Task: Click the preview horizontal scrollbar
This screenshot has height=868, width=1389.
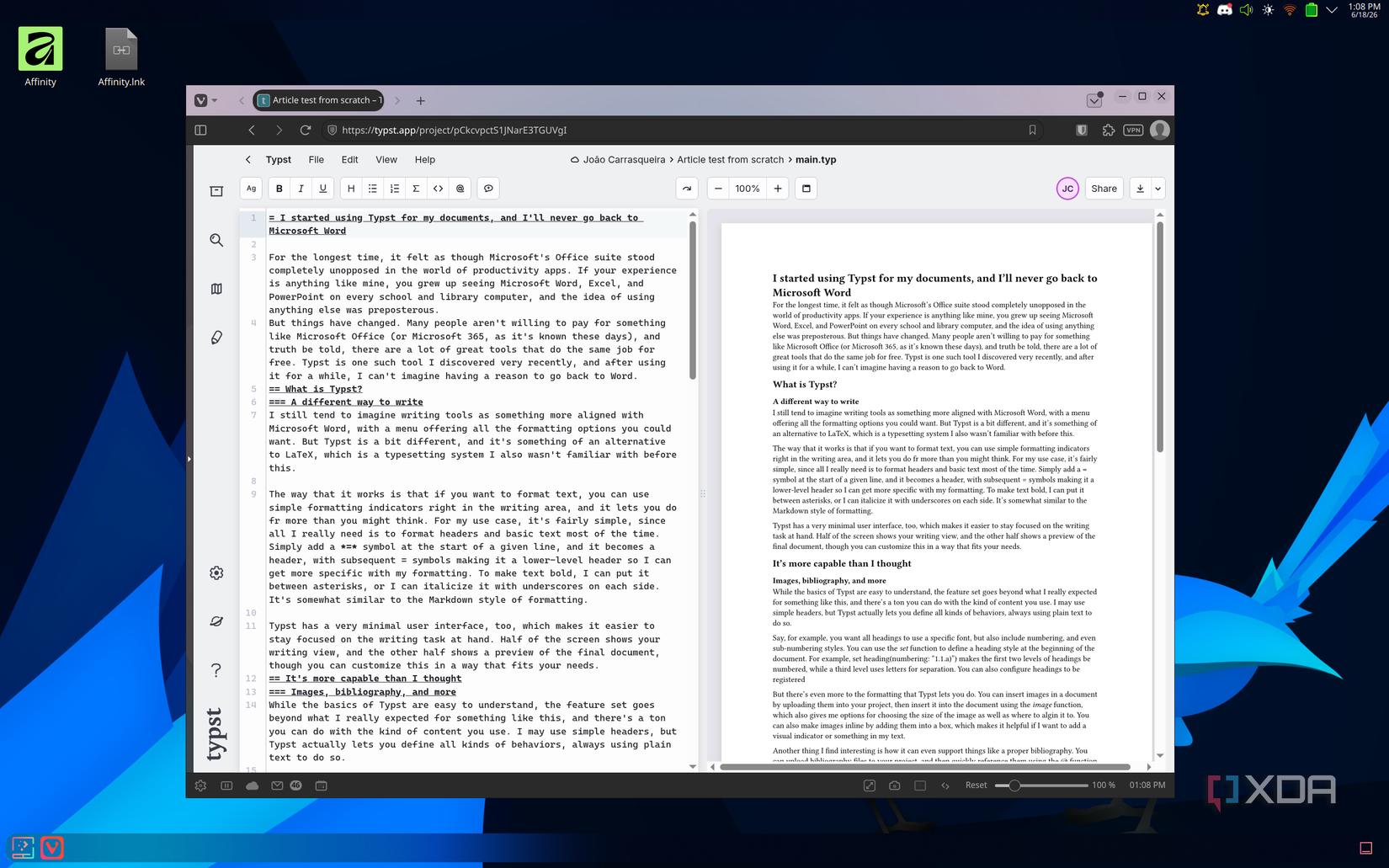Action: 924,767
